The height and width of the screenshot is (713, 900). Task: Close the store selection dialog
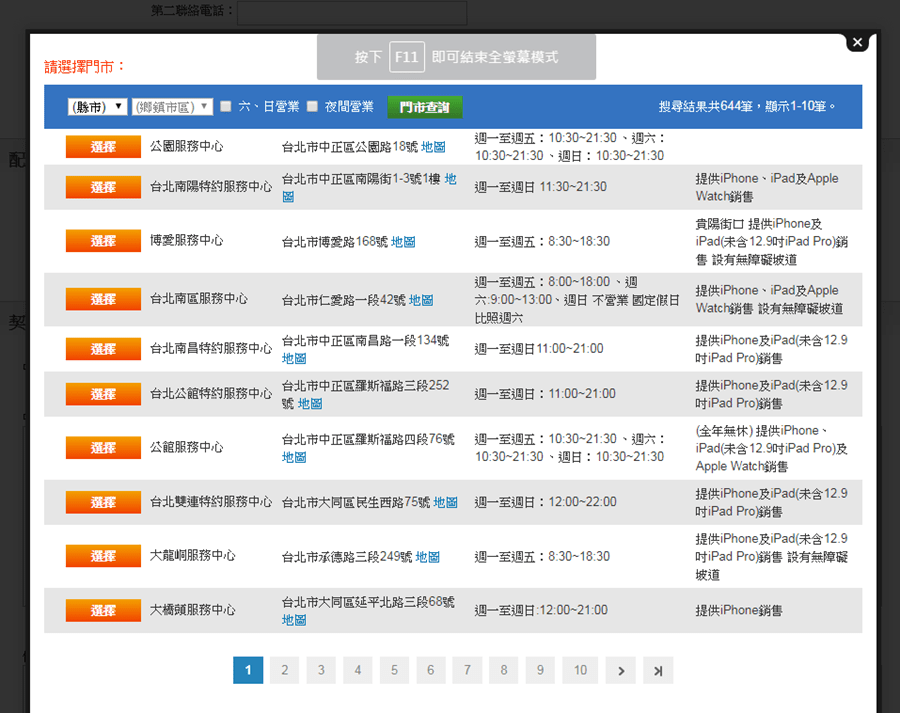point(858,42)
